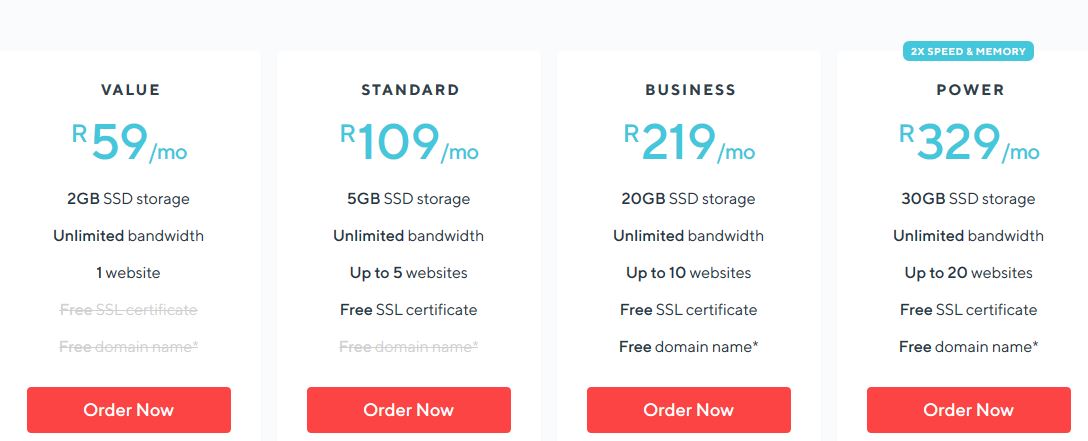Click Business plan's Free domain name text
The width and height of the screenshot is (1088, 441).
click(688, 347)
